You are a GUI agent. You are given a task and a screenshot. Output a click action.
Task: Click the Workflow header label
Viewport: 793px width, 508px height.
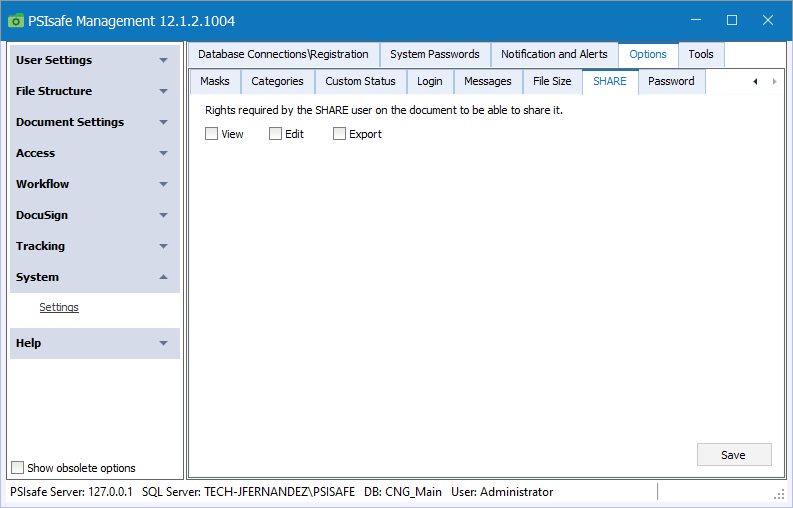point(42,184)
